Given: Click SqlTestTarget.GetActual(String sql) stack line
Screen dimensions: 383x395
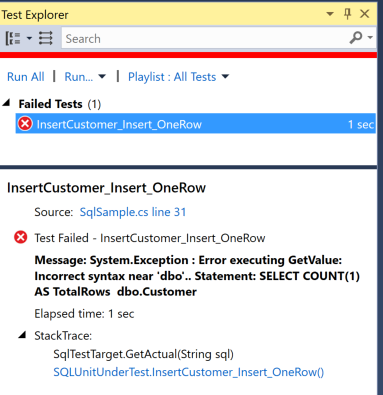Looking at the screenshot, I should coord(143,354).
